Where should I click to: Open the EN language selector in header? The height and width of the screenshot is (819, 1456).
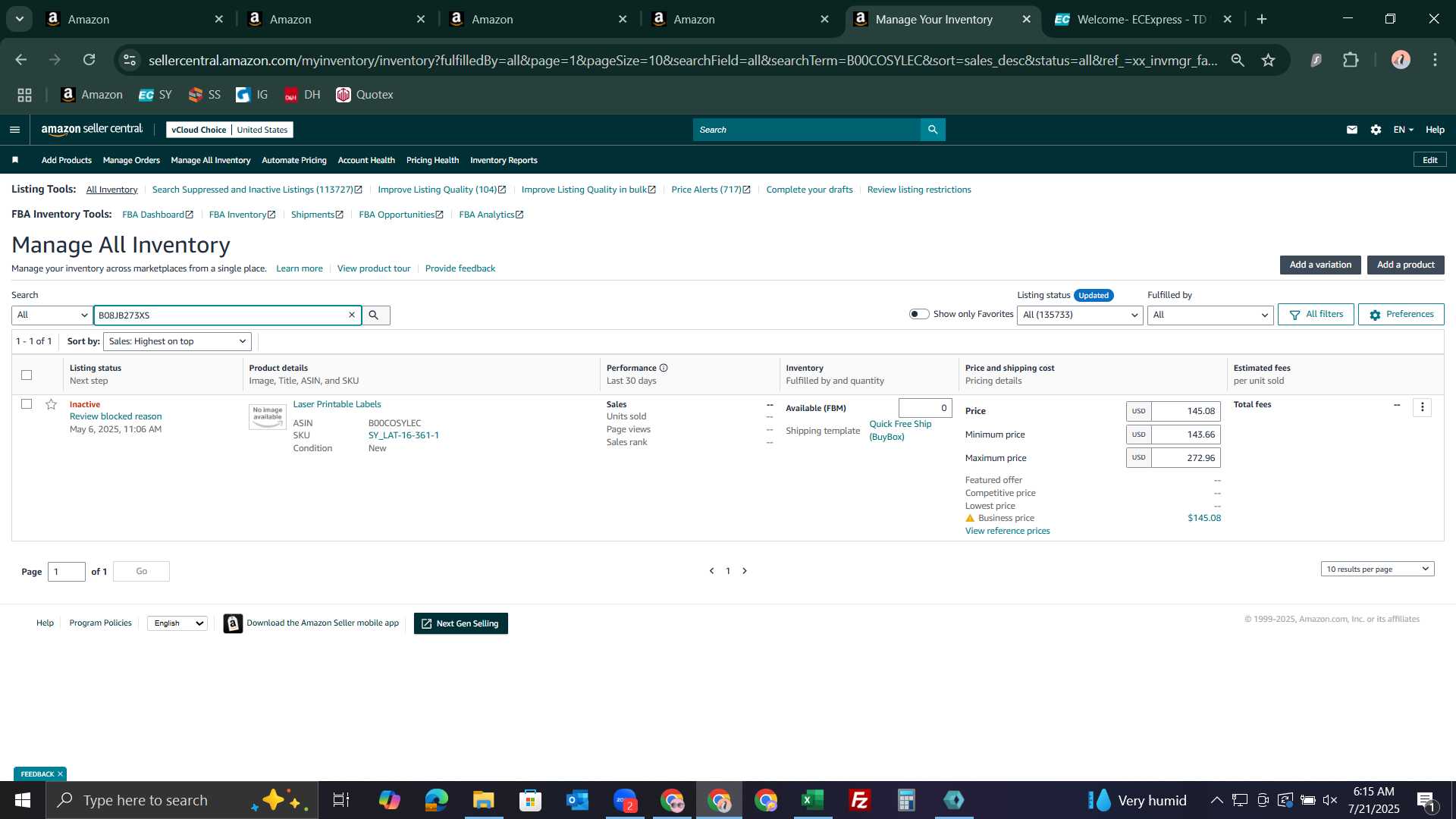click(1403, 130)
